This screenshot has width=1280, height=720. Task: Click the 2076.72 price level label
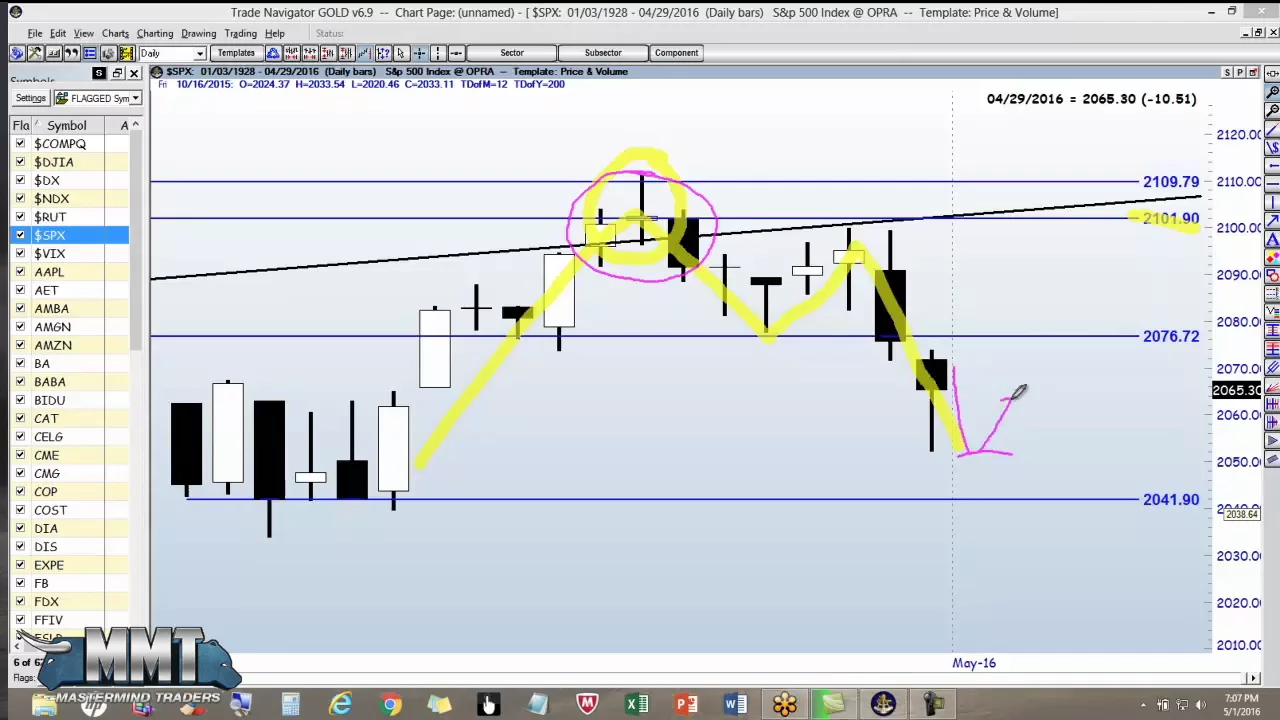pos(1170,337)
